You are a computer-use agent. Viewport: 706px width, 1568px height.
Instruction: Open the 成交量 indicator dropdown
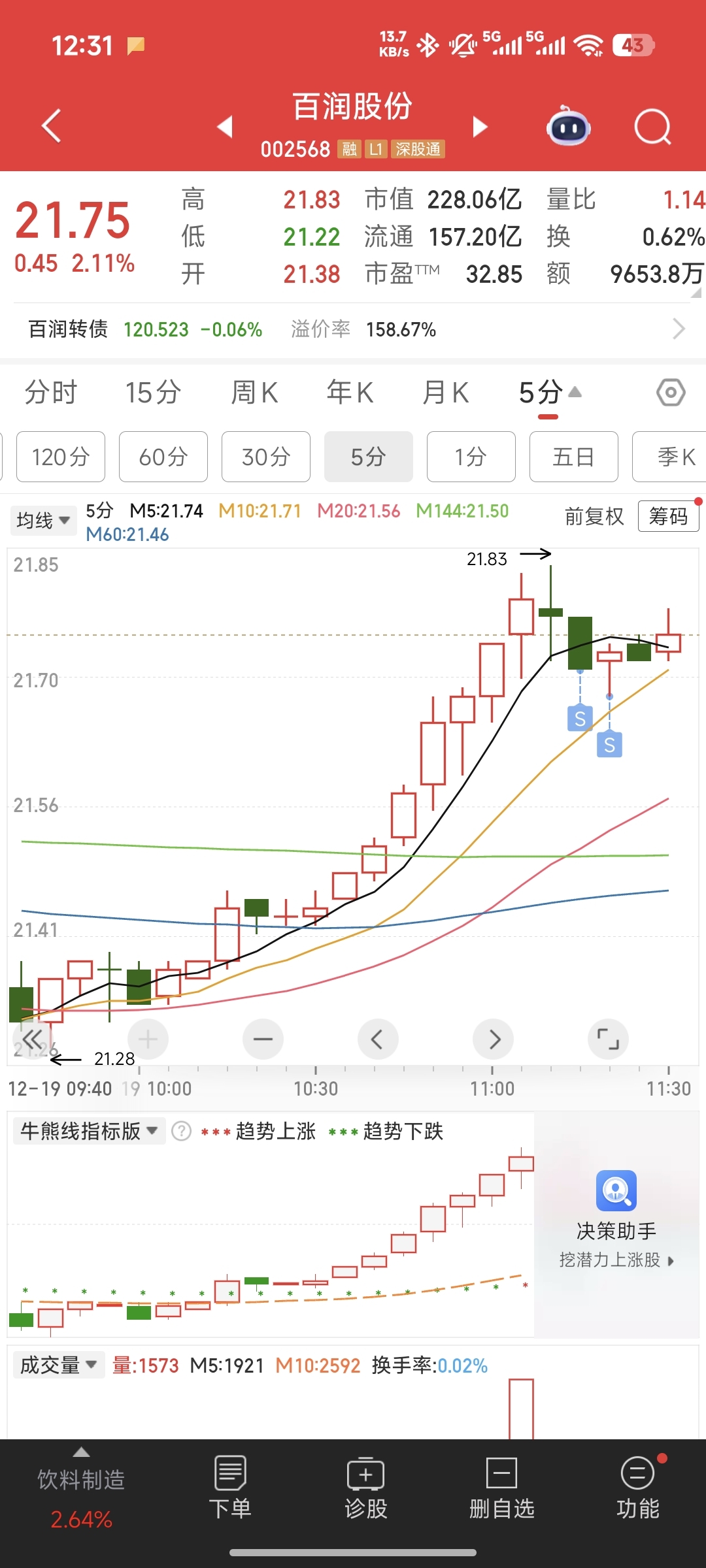(x=59, y=1365)
